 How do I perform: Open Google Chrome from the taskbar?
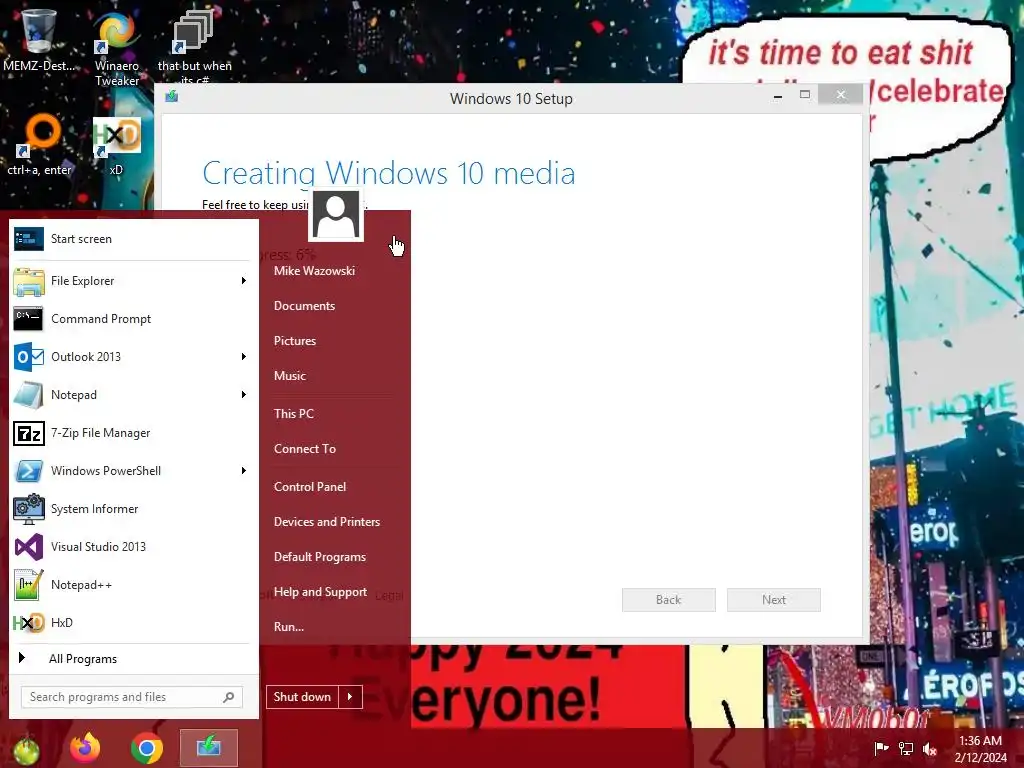pos(146,748)
